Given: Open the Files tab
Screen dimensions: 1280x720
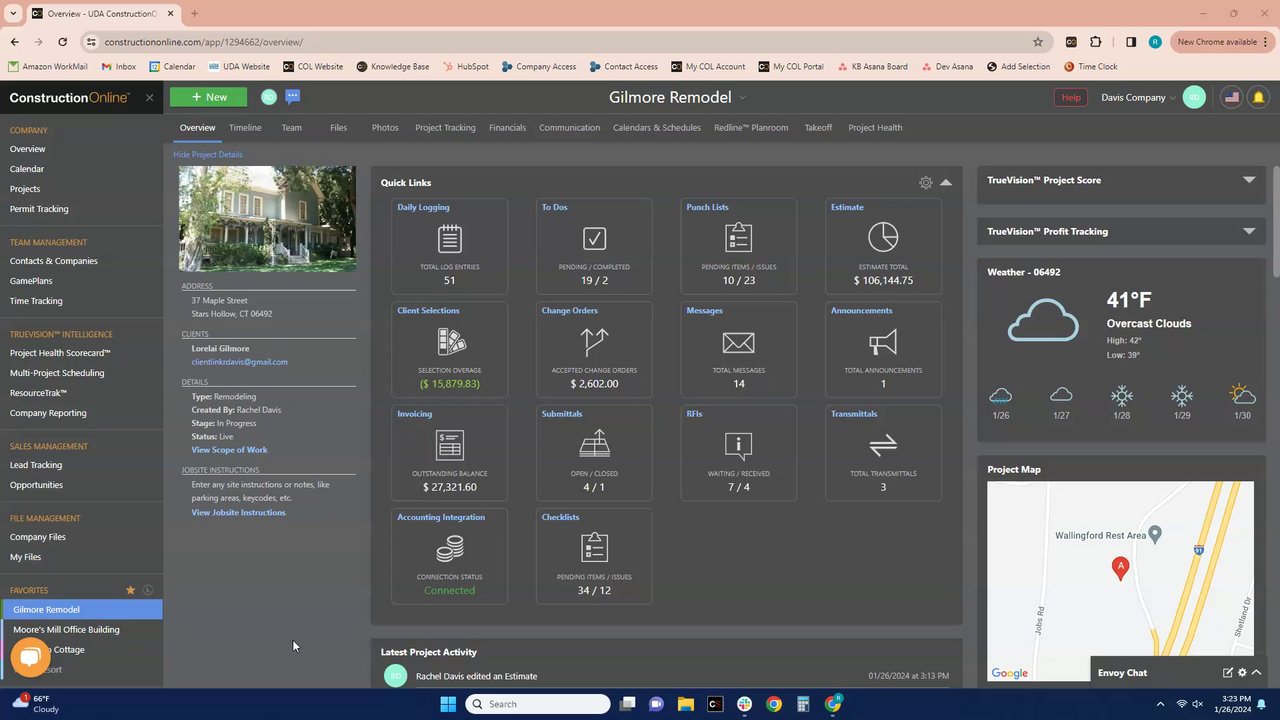Looking at the screenshot, I should pyautogui.click(x=339, y=128).
